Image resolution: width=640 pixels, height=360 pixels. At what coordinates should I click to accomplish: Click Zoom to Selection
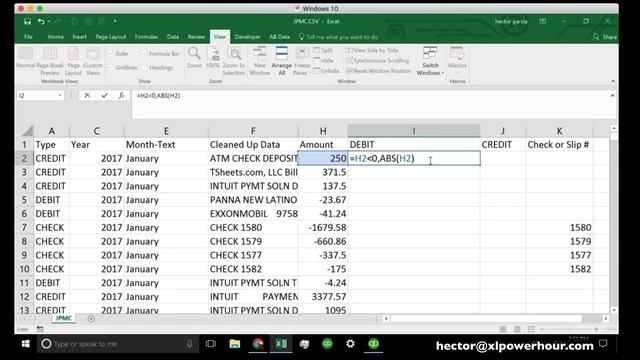234,61
